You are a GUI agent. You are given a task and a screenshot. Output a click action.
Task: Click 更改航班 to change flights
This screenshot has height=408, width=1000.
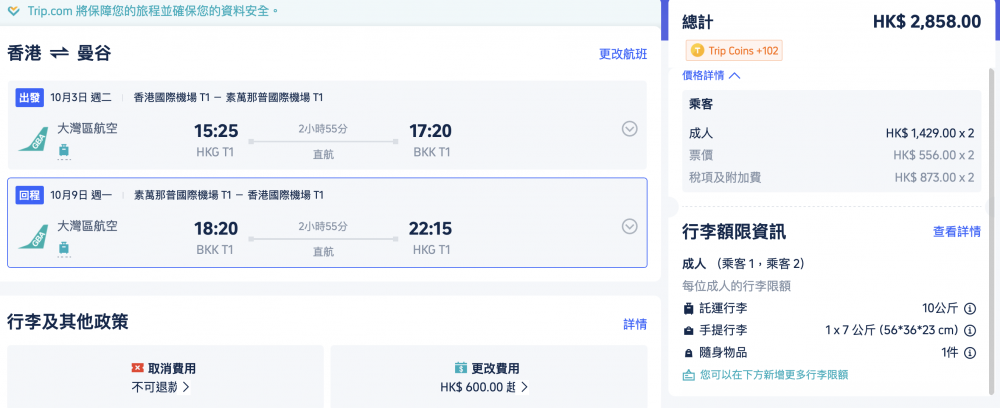[622, 54]
